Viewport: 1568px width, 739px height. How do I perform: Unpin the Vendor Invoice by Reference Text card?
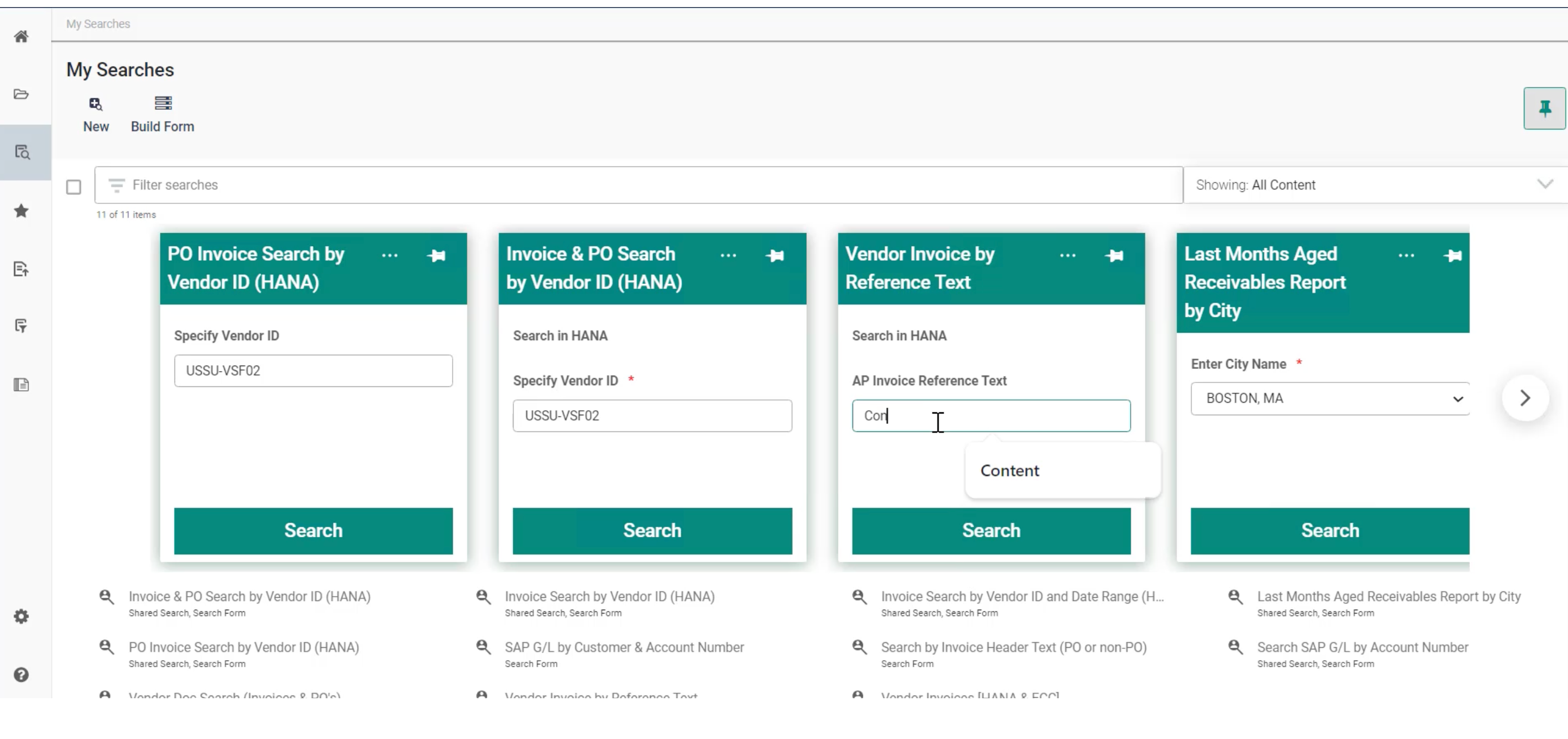1114,256
